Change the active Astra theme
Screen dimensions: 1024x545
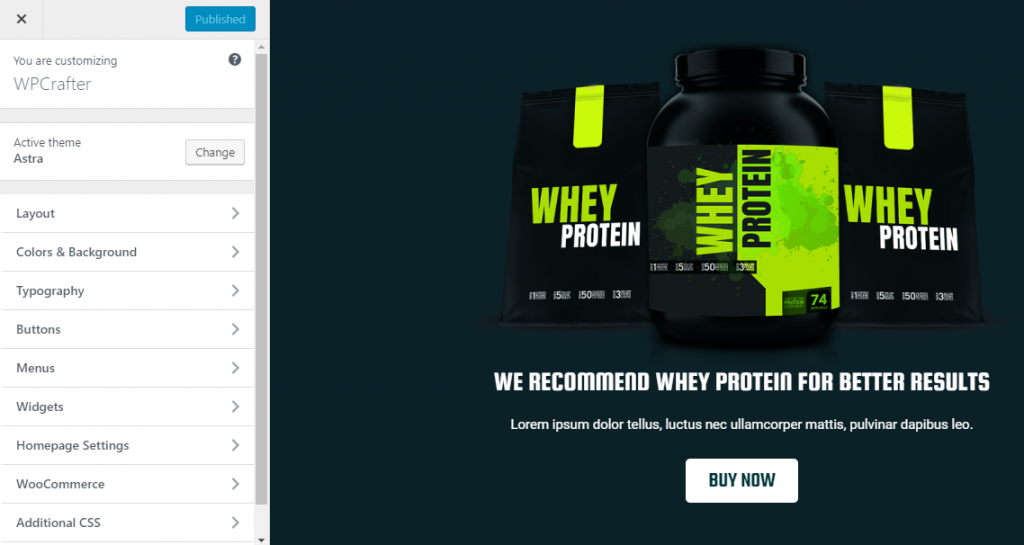tap(215, 152)
